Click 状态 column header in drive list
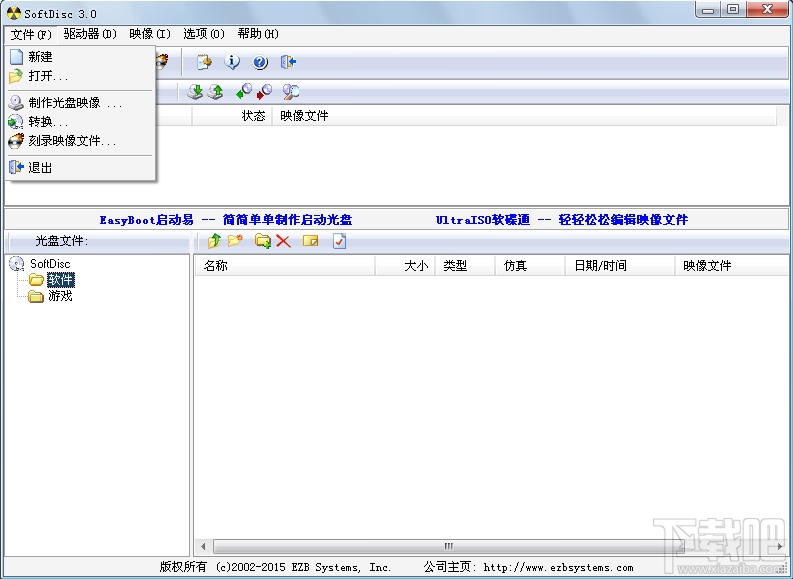 [232, 116]
